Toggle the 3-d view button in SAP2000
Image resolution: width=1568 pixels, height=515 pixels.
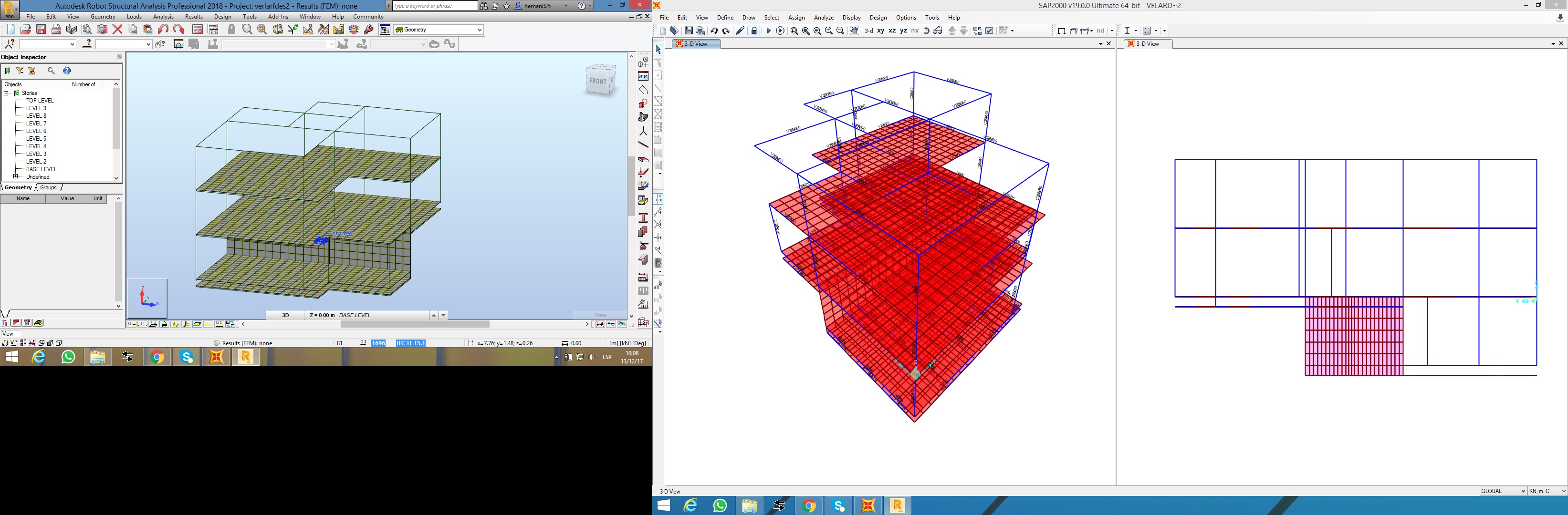(x=868, y=31)
